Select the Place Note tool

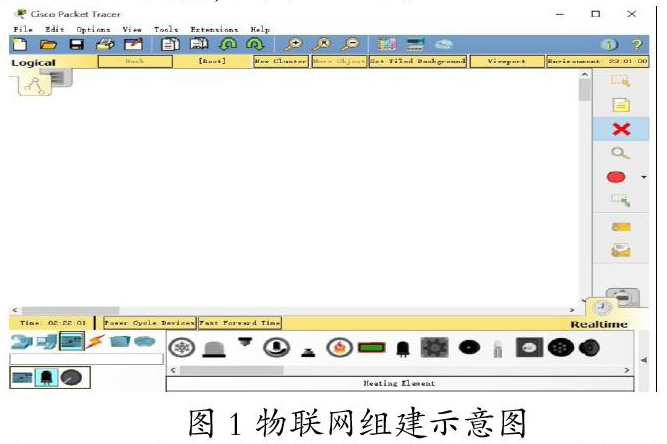[621, 105]
